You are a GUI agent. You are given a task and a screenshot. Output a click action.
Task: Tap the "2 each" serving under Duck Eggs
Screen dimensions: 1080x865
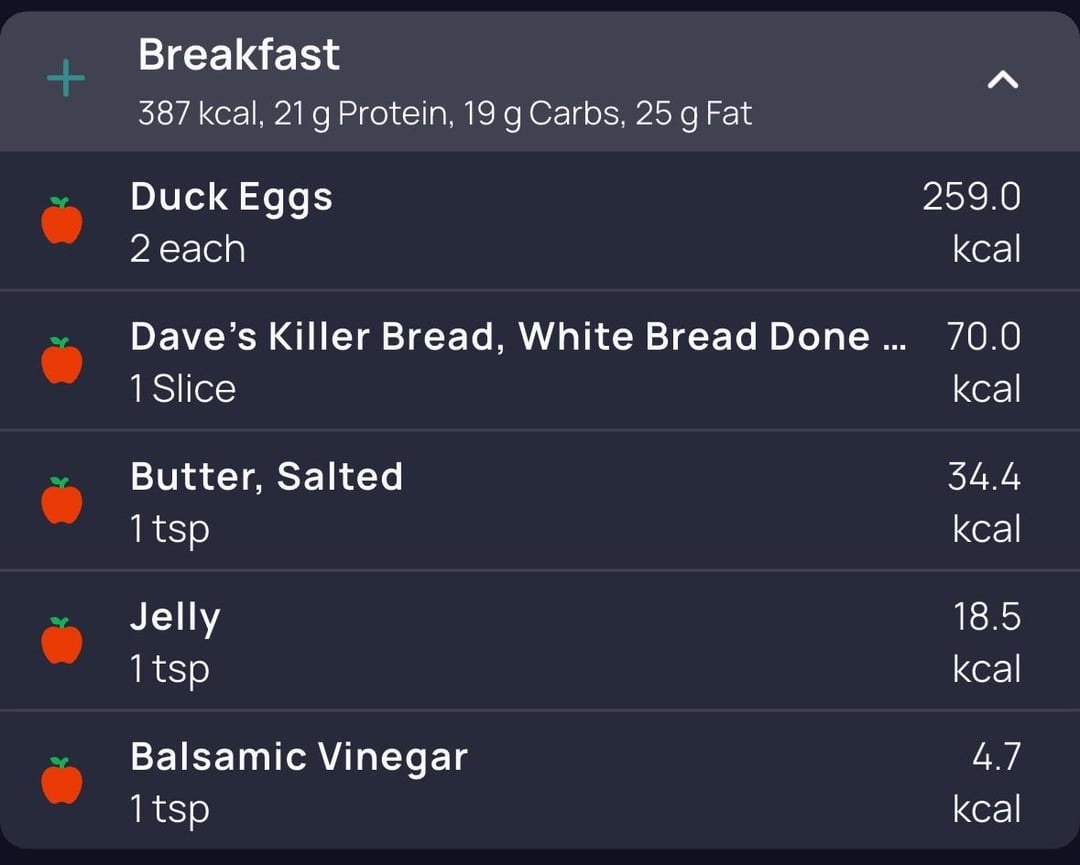point(187,249)
